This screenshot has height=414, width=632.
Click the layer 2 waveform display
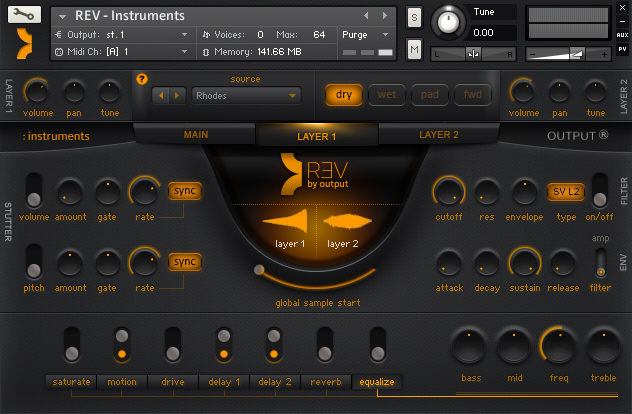coord(347,223)
